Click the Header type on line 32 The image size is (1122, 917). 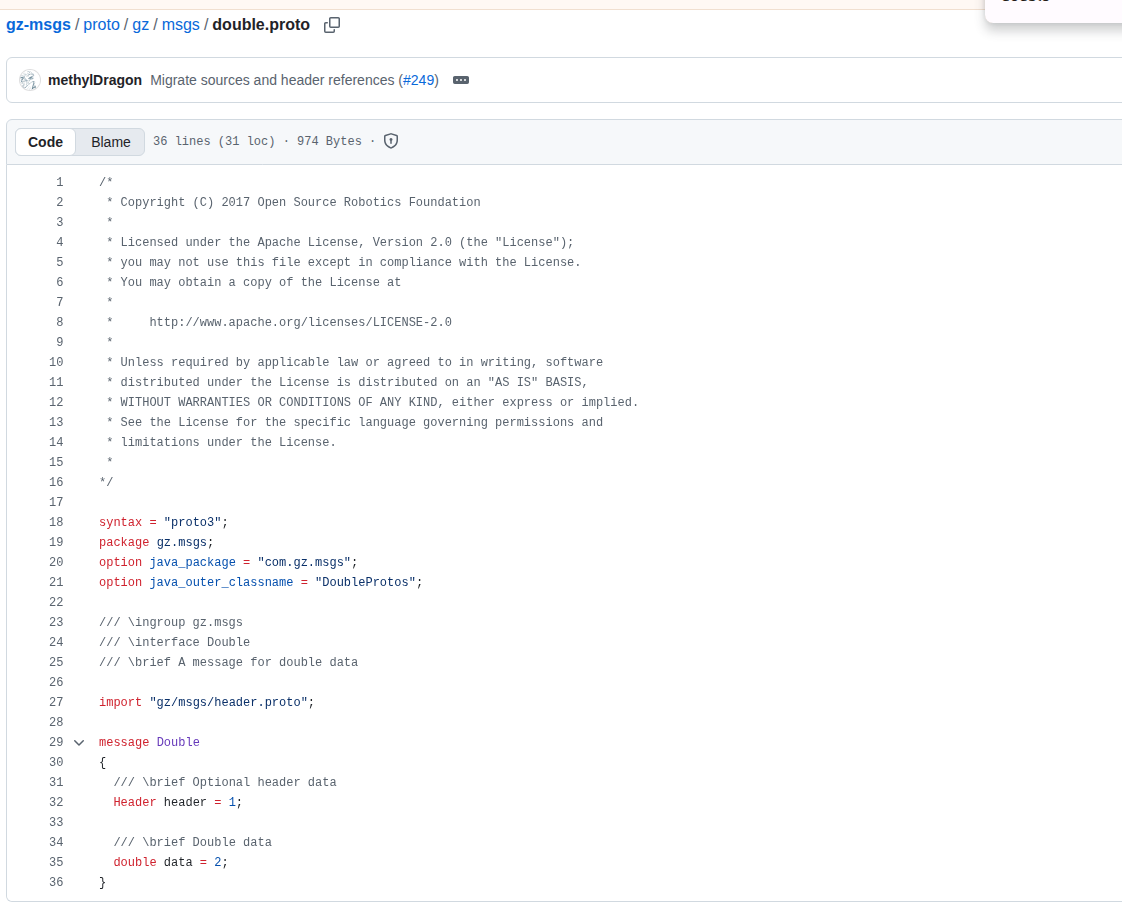(x=135, y=802)
